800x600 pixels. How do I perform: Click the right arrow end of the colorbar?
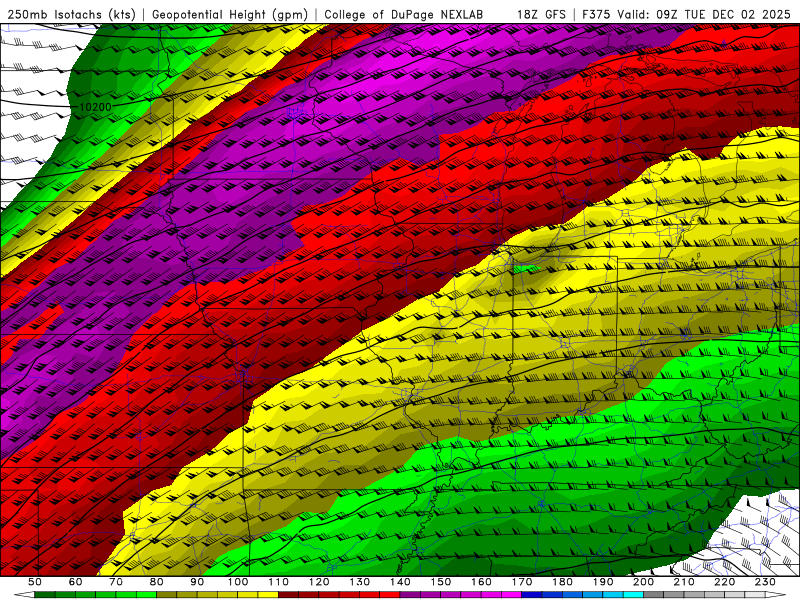776,594
